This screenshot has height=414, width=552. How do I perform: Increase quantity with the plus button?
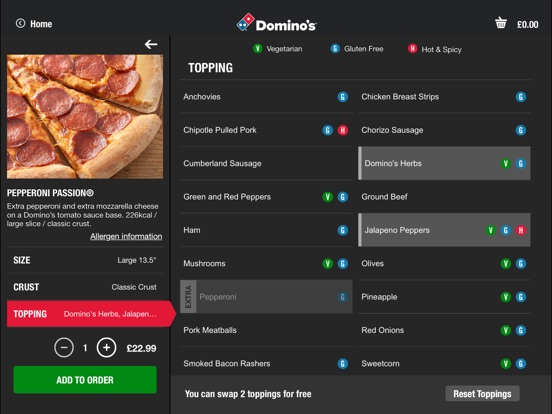[x=106, y=348]
